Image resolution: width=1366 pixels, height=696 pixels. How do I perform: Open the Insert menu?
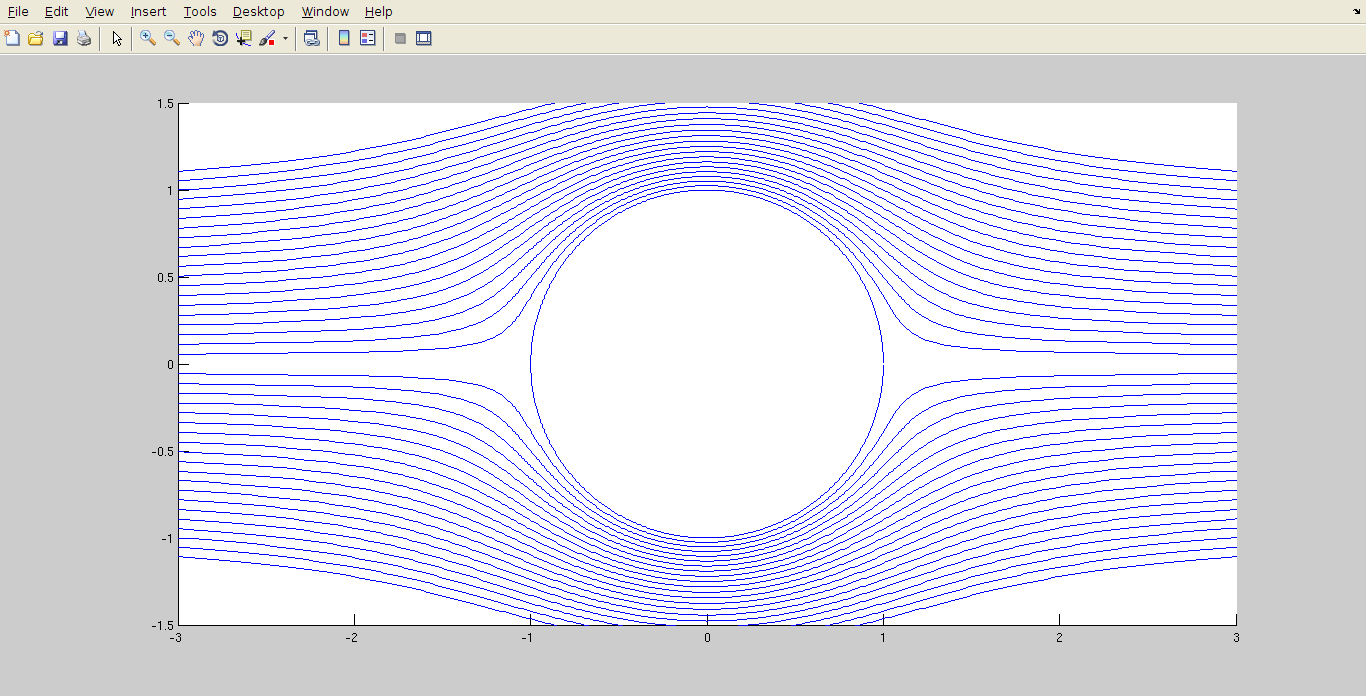pyautogui.click(x=148, y=12)
